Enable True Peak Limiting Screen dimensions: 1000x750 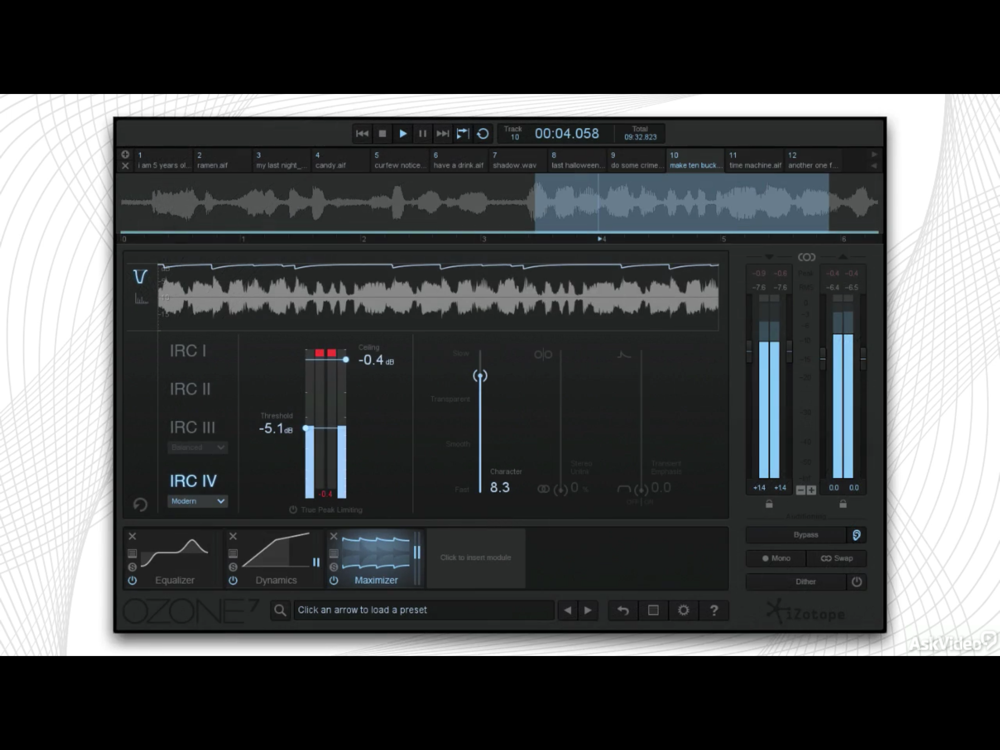pyautogui.click(x=294, y=510)
